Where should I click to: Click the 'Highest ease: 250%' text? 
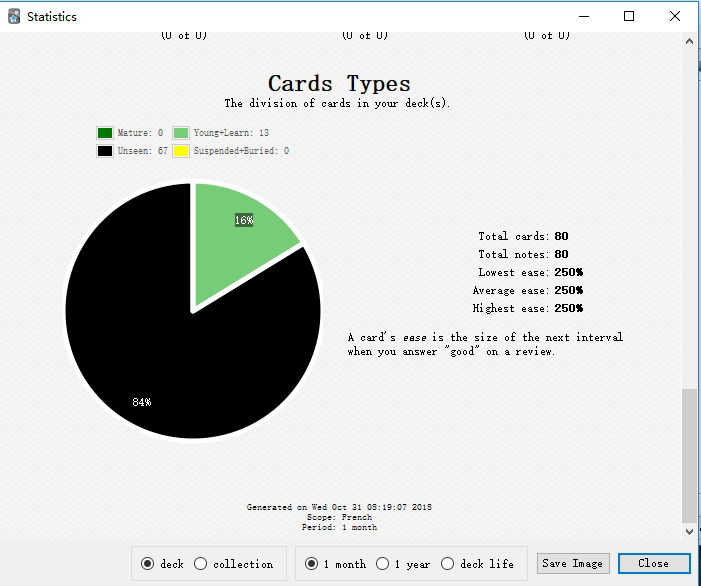(x=528, y=308)
